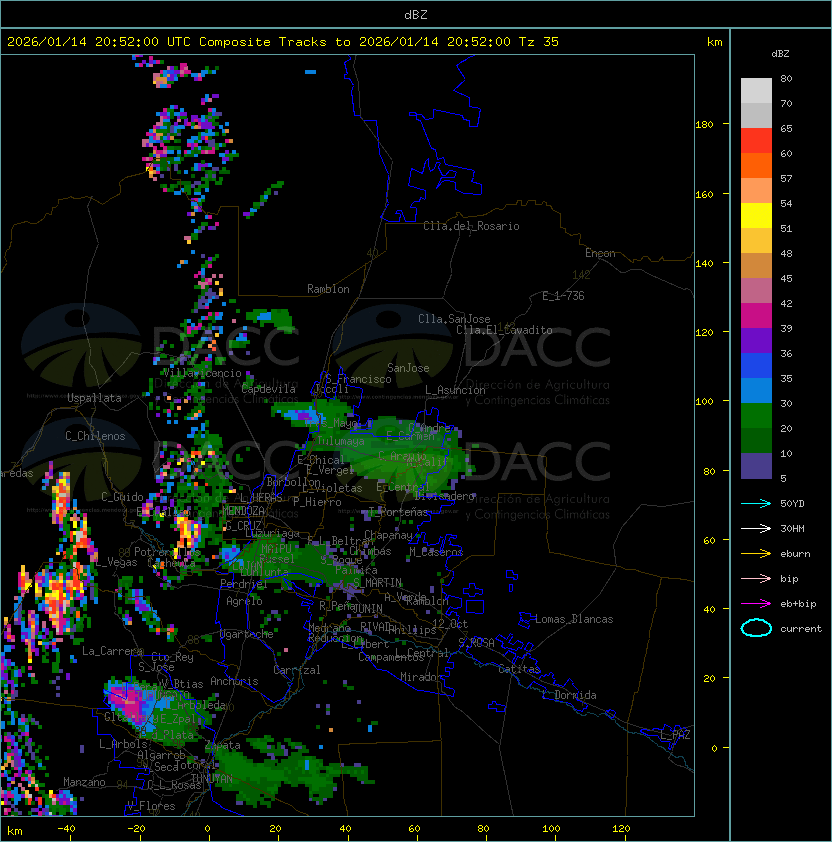Click the 'S_MARTIN' city label
The height and width of the screenshot is (842, 832).
coord(378,583)
